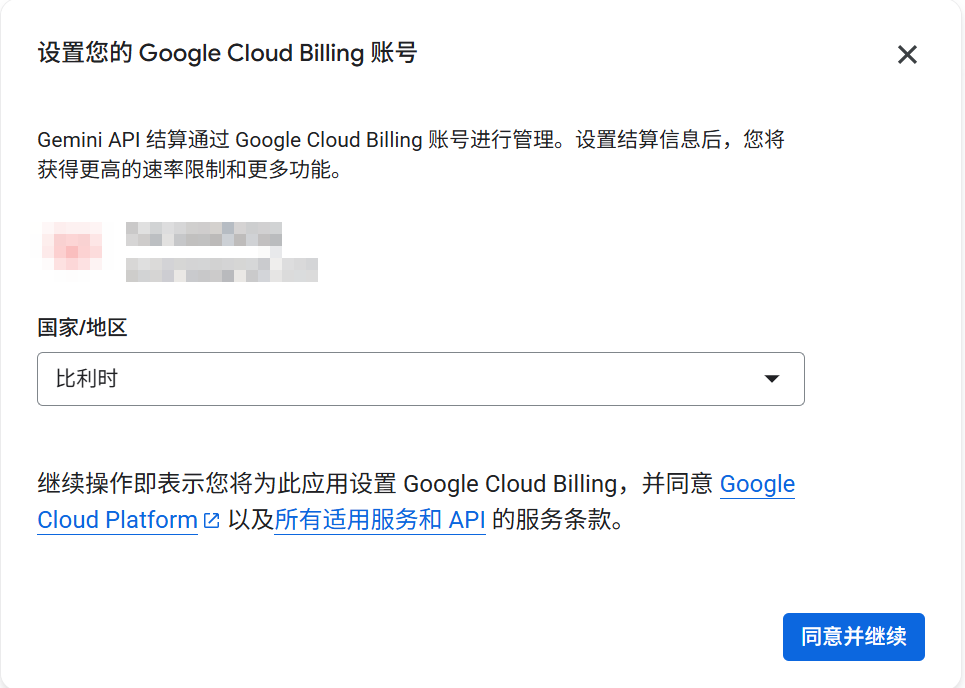This screenshot has width=965, height=688.
Task: Click the 同意并继续 button
Action: pos(854,637)
